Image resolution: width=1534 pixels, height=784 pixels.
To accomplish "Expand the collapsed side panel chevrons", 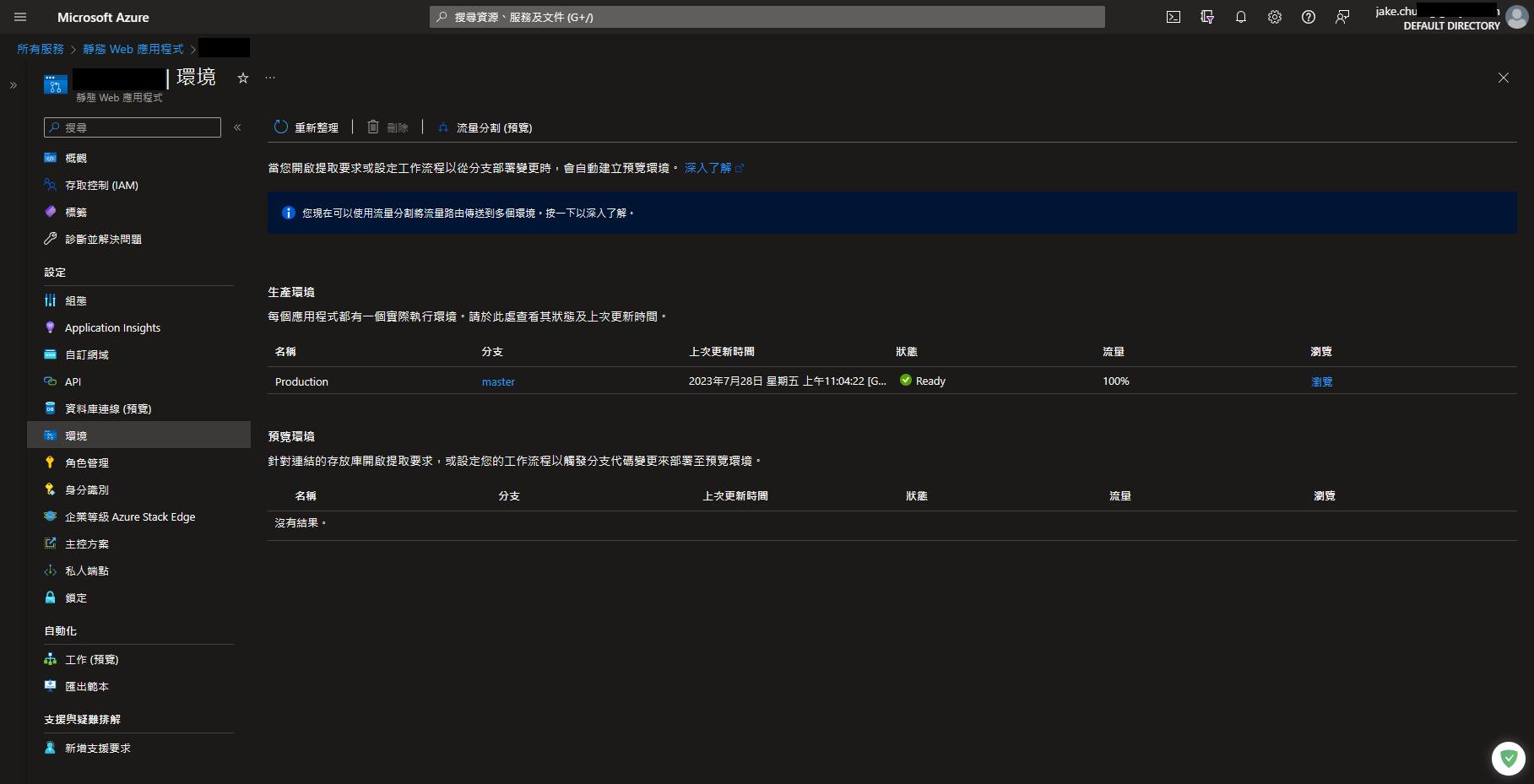I will (x=13, y=85).
